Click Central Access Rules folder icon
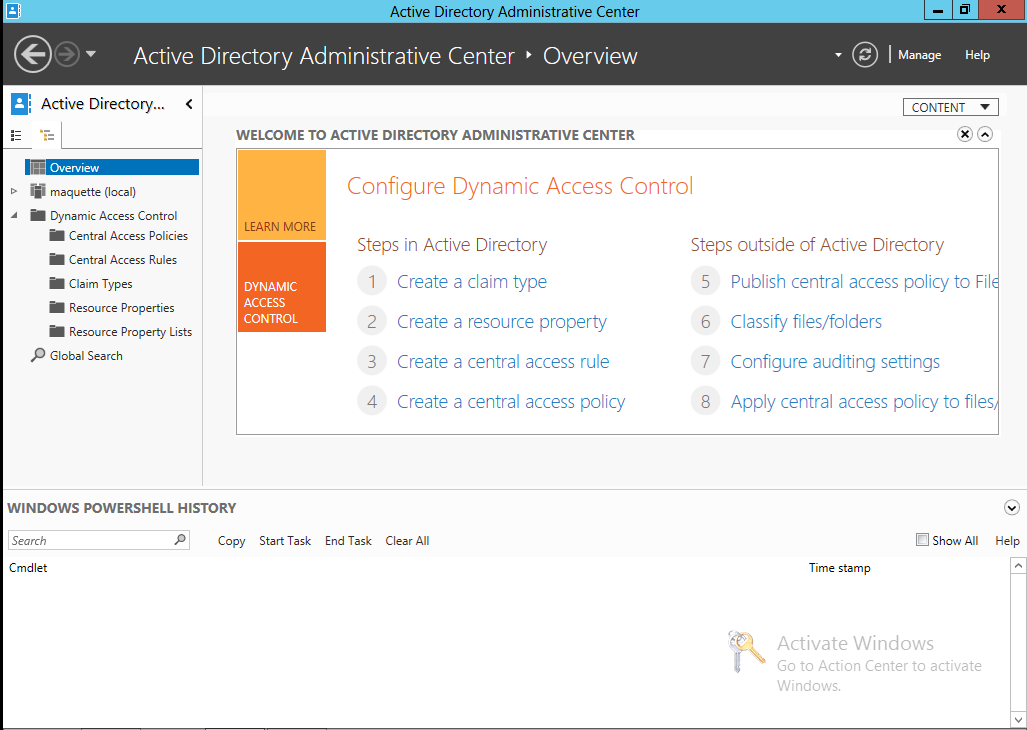 pos(57,259)
